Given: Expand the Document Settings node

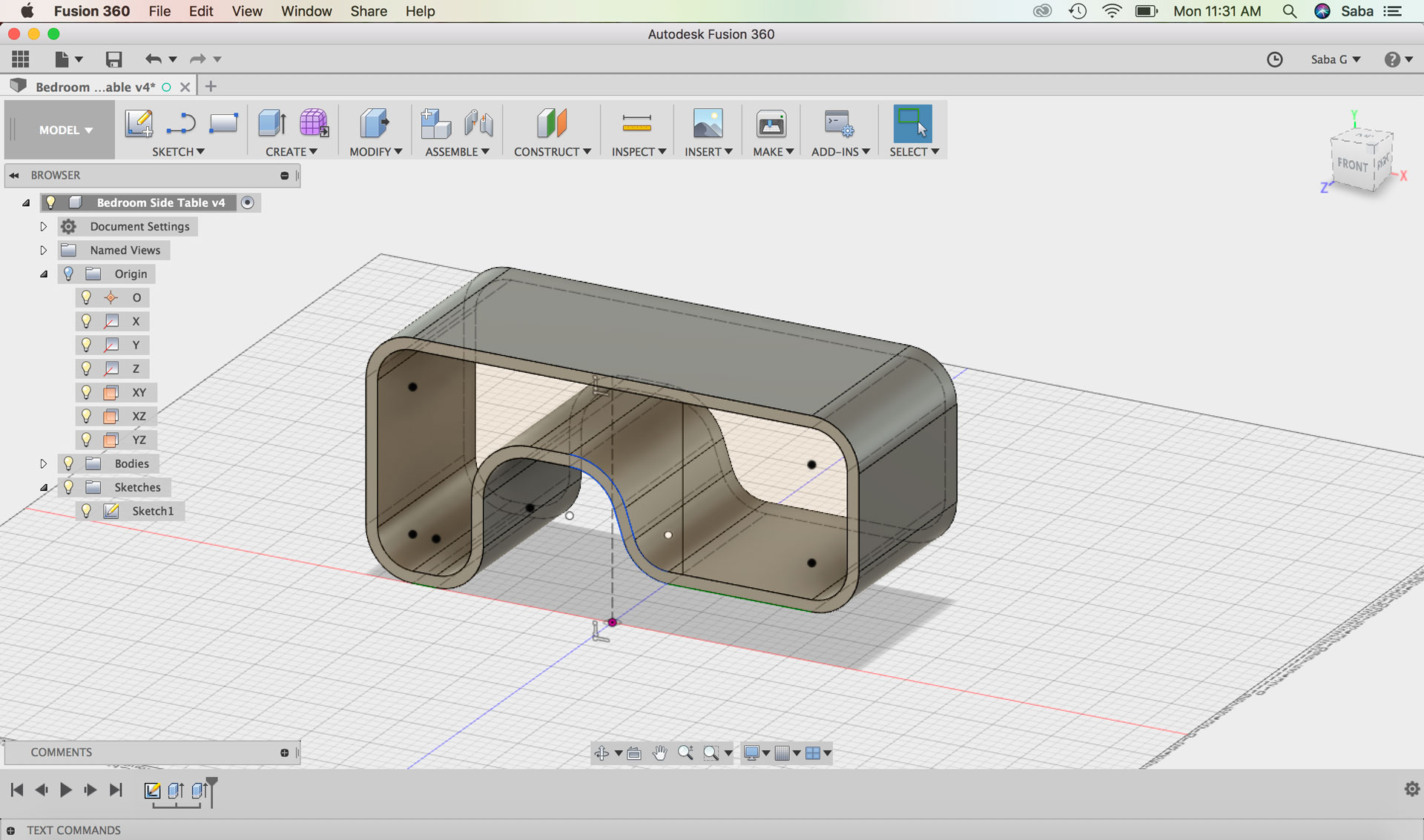Looking at the screenshot, I should coord(43,226).
